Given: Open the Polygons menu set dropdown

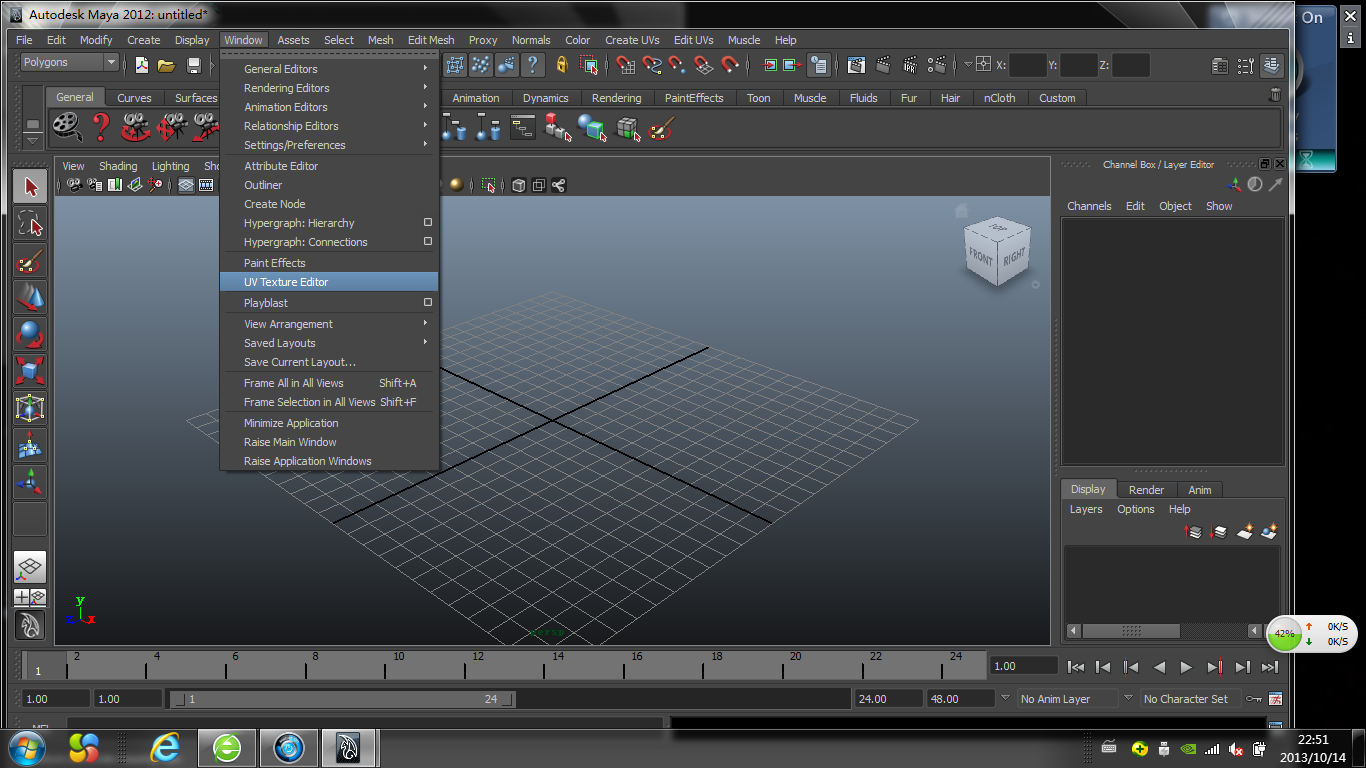Looking at the screenshot, I should click(69, 62).
